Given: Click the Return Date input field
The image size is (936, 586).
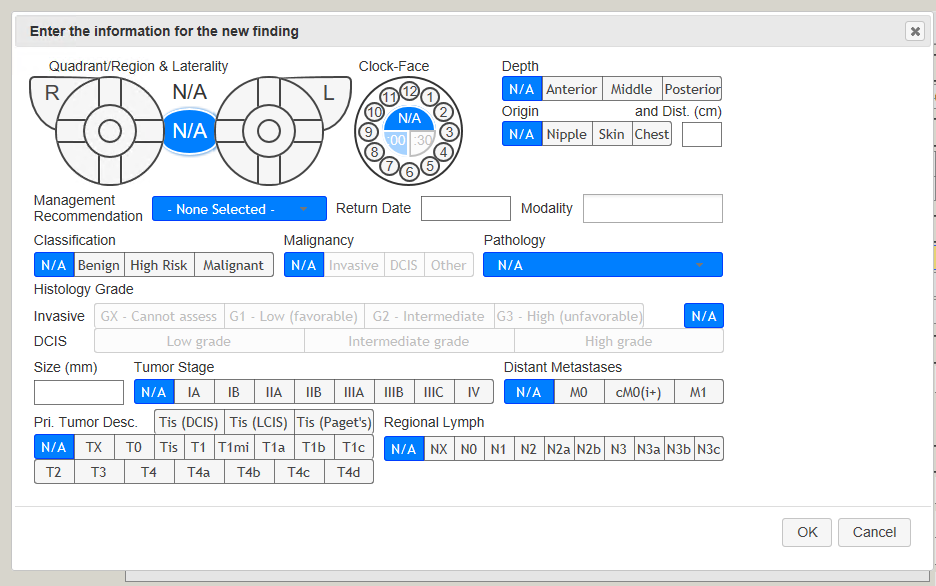Looking at the screenshot, I should [465, 208].
